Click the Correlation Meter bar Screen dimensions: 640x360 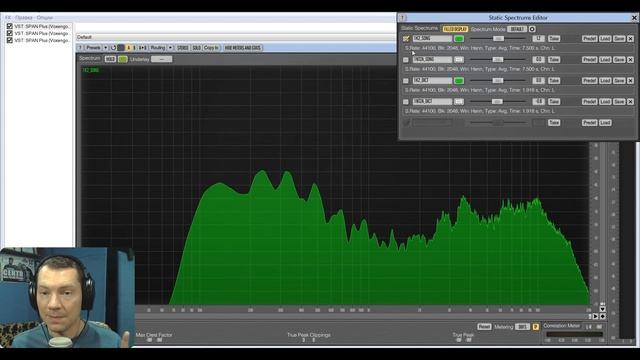tap(574, 334)
